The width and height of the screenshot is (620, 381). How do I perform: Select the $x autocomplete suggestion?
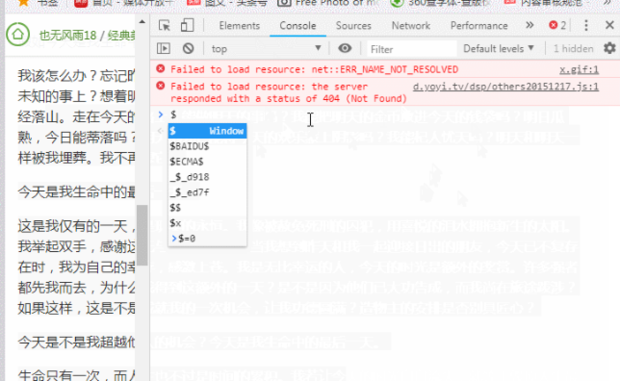coord(208,223)
